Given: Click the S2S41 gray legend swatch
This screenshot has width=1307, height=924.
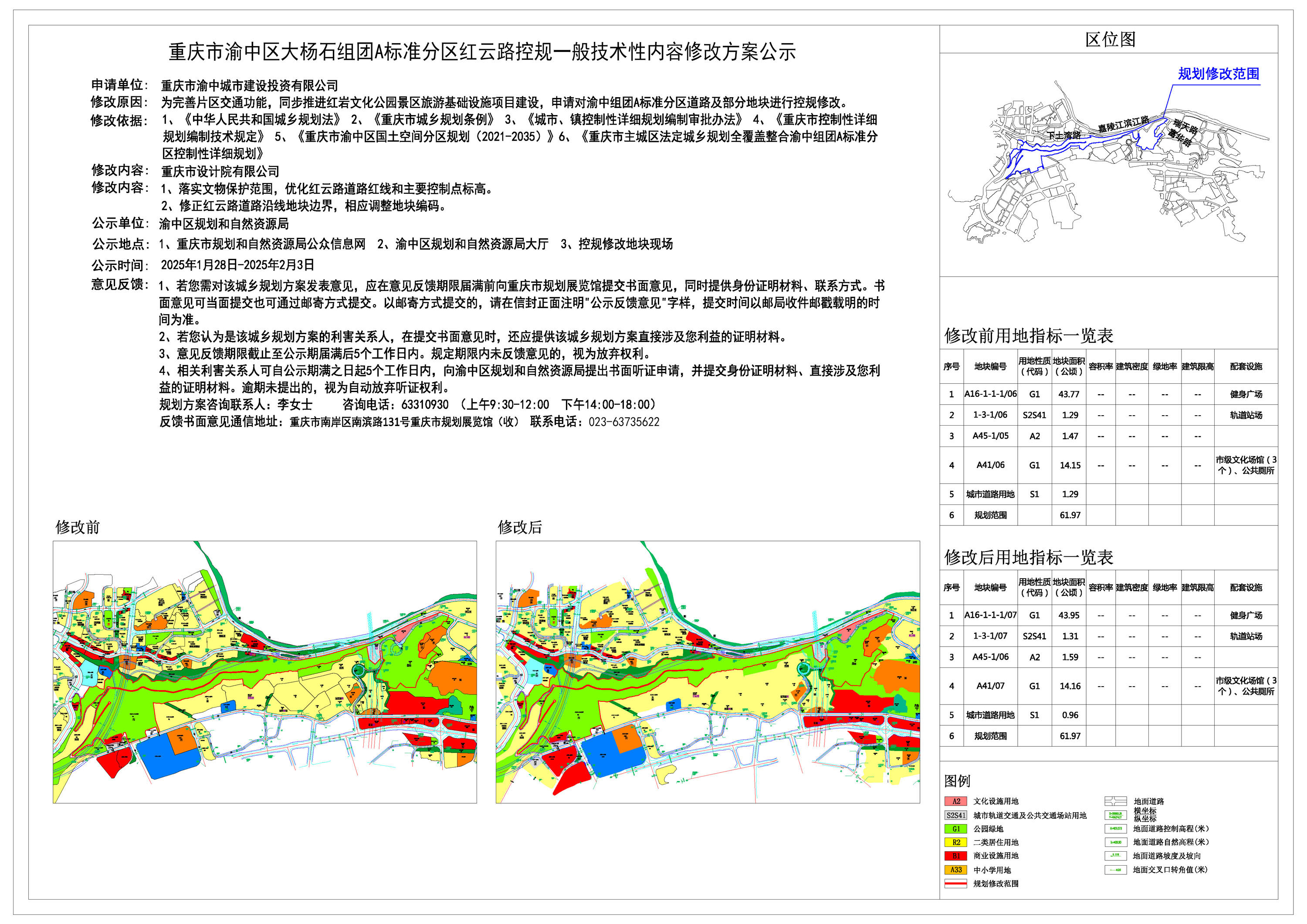Looking at the screenshot, I should pos(956,815).
